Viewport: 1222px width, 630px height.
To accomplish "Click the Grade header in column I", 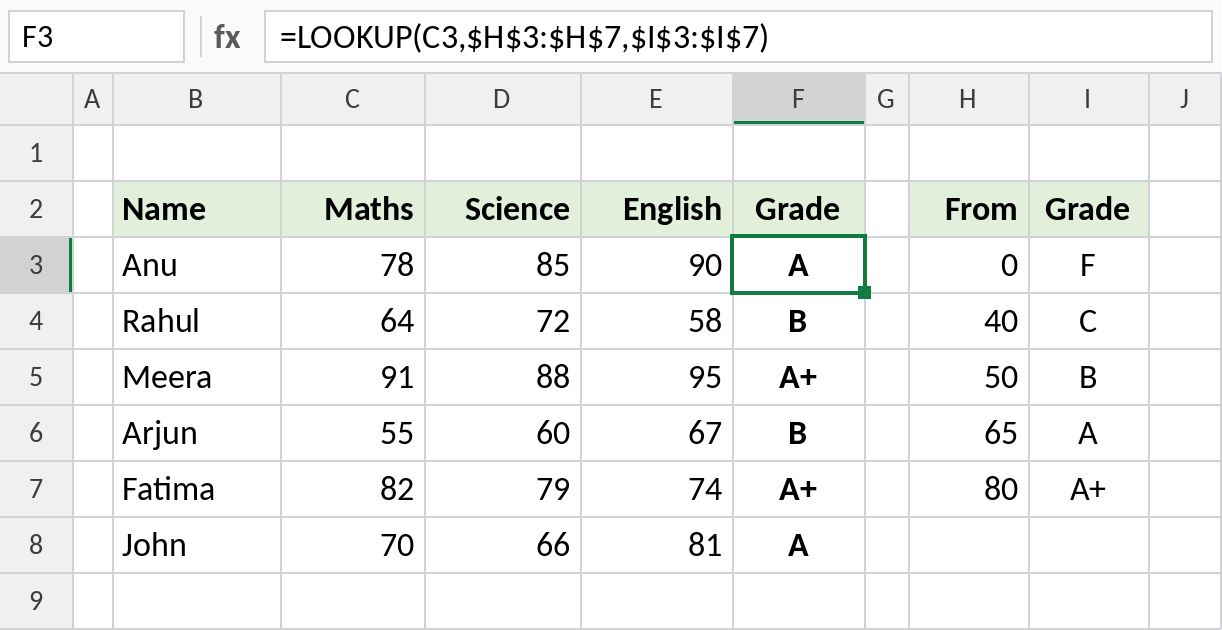I will coord(1089,209).
